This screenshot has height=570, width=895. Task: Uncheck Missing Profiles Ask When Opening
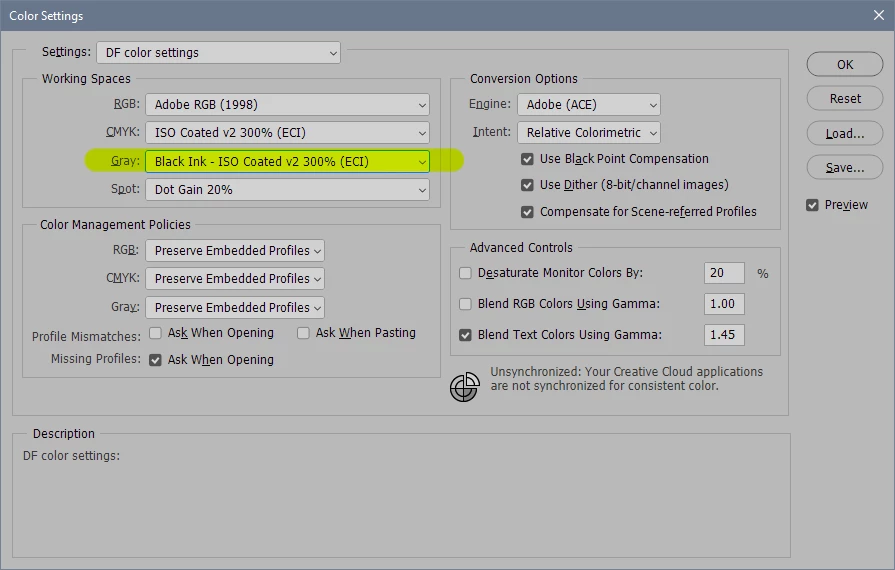click(155, 360)
